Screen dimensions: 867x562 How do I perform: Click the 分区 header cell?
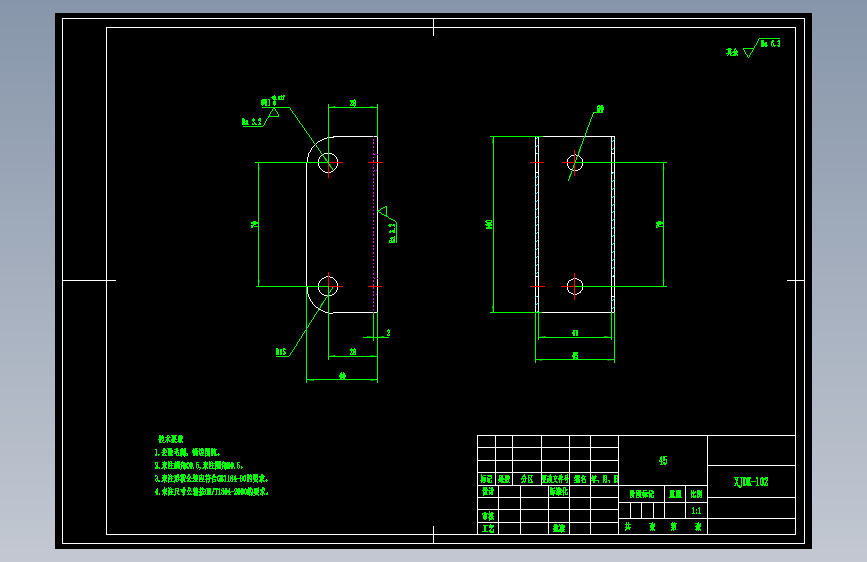[527, 479]
